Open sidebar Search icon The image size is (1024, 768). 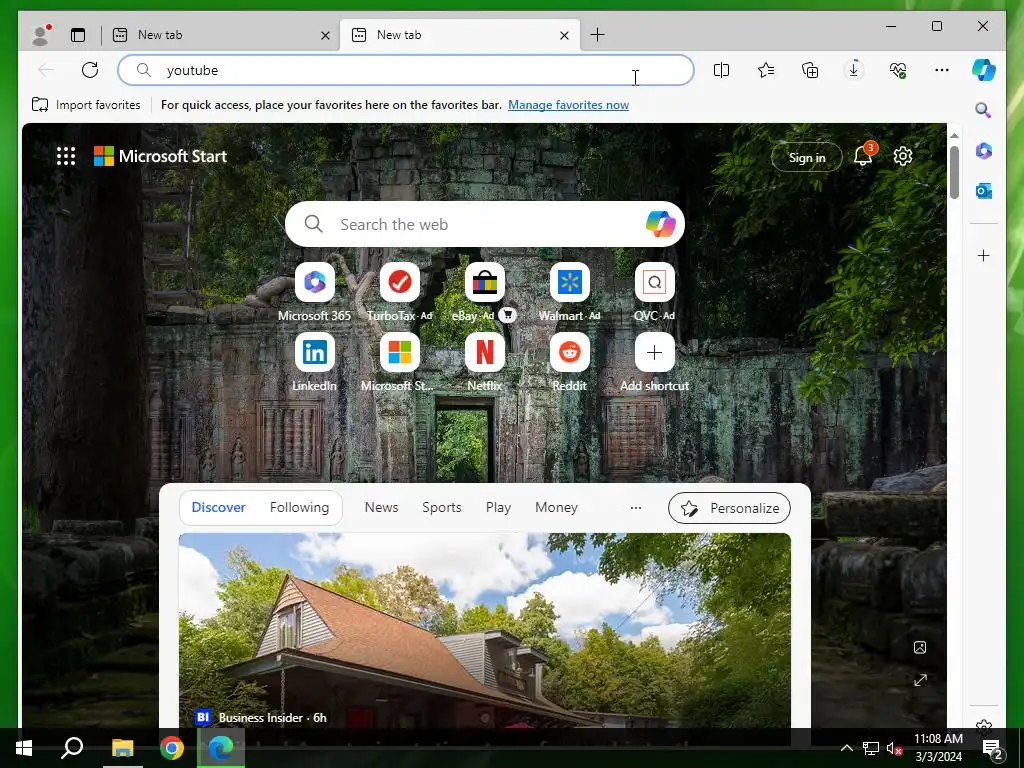point(983,110)
